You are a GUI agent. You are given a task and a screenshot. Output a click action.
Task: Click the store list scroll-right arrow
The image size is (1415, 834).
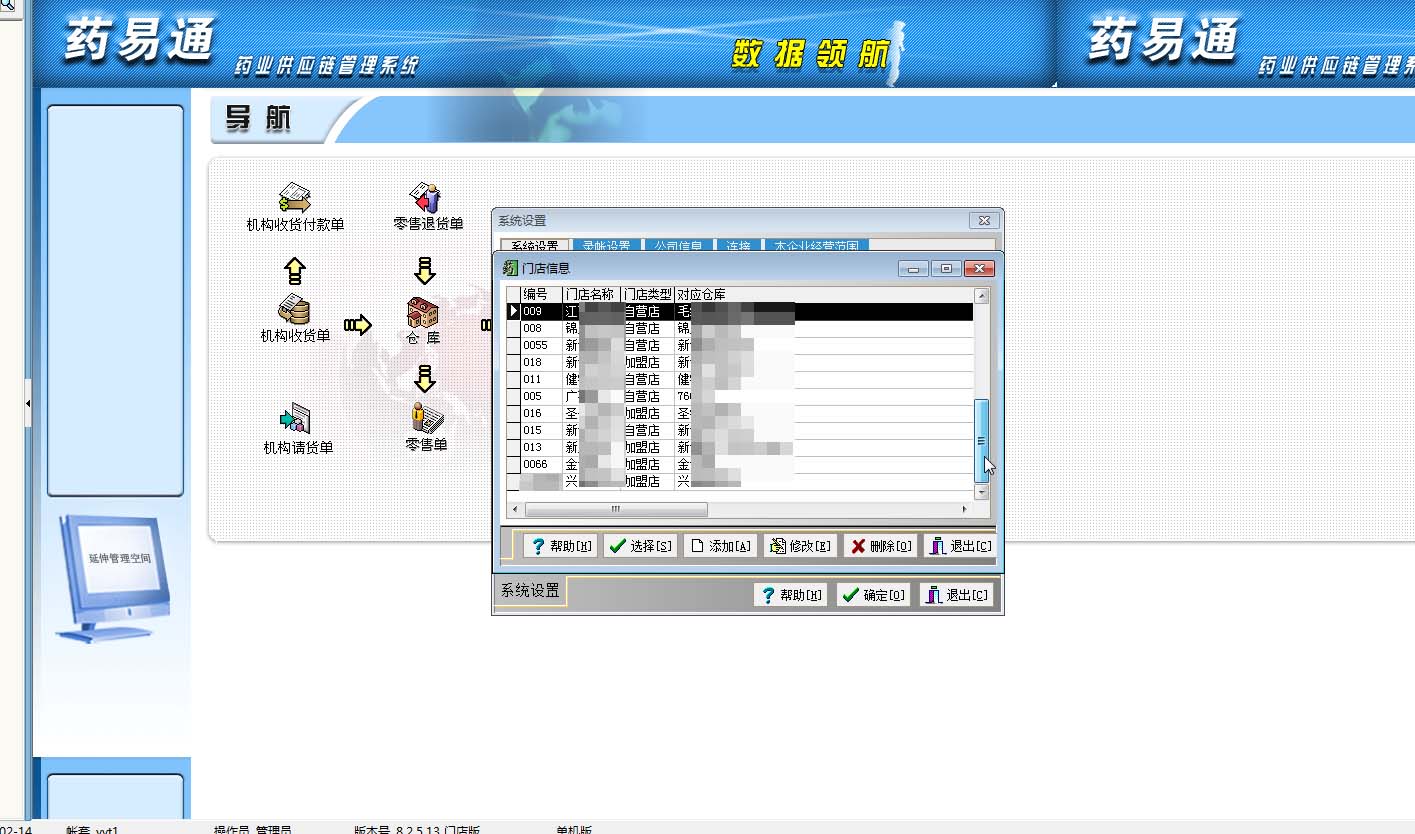[965, 509]
